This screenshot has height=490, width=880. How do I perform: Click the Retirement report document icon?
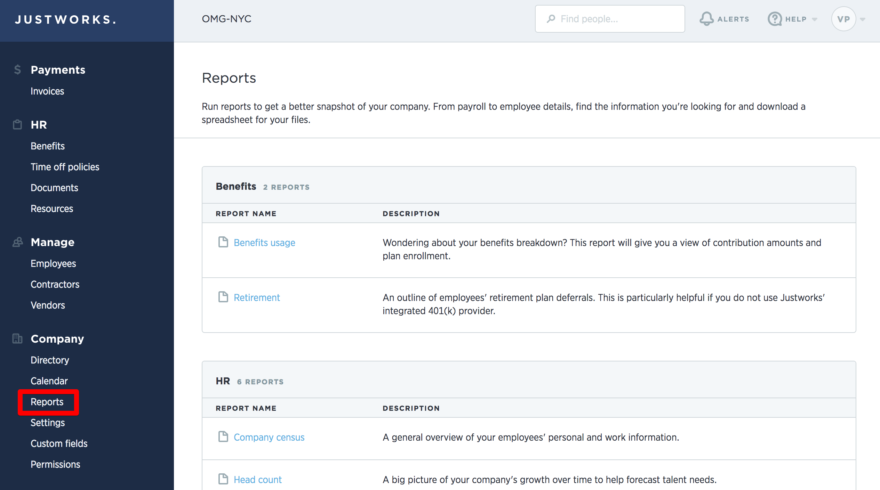tap(223, 297)
